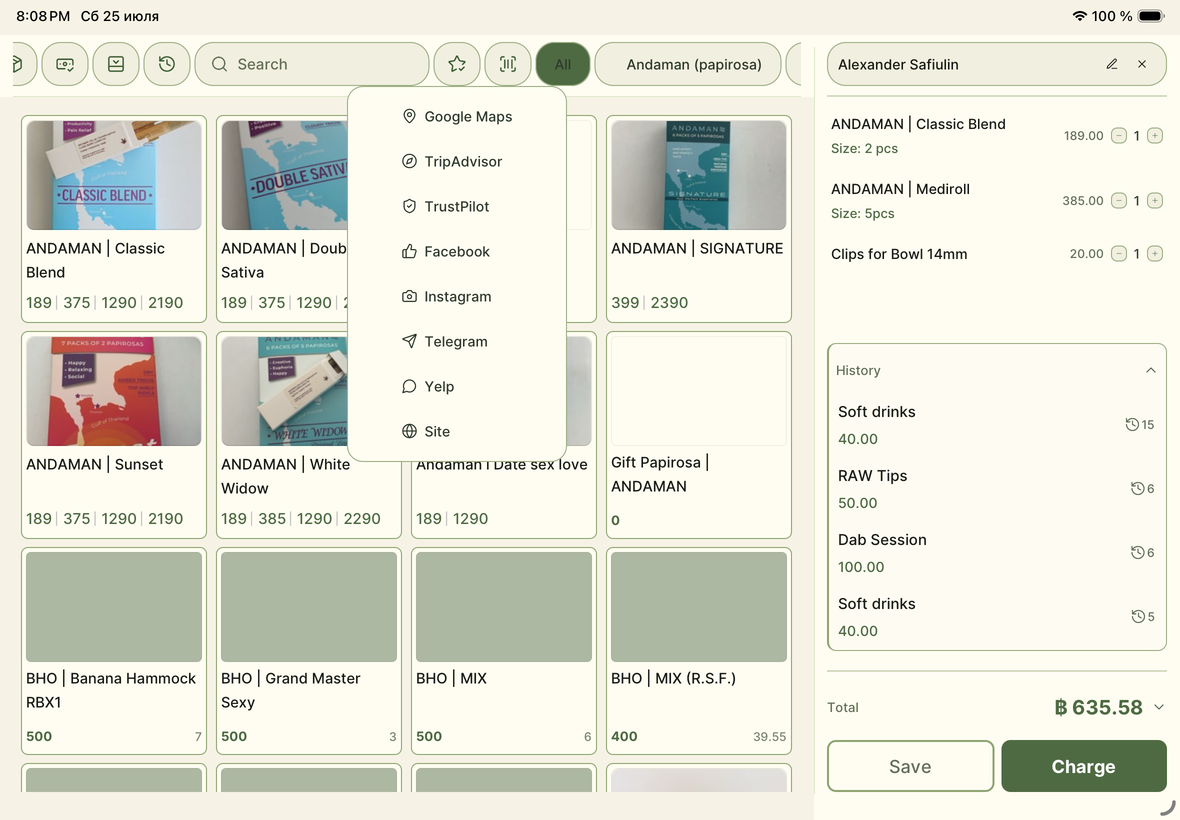Click history clock icon beside Soft drinks 15
The image size is (1180, 820).
1132,425
